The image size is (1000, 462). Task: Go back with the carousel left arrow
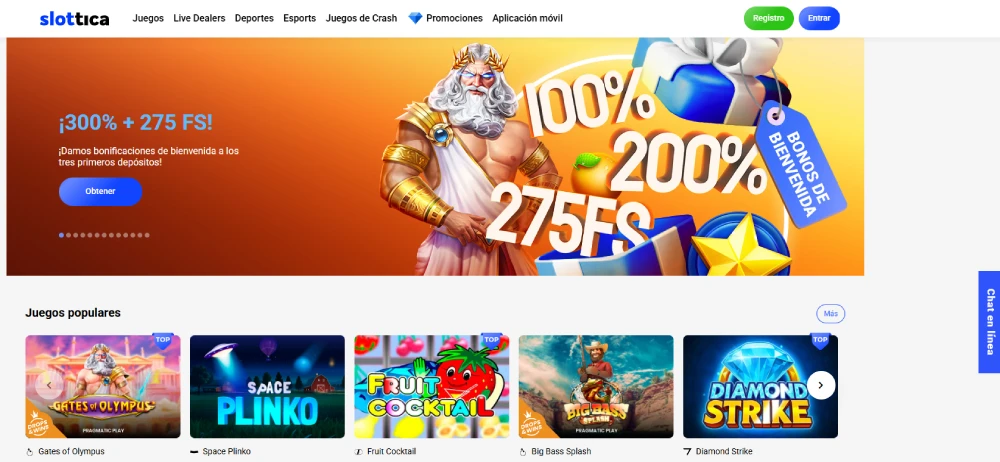49,385
